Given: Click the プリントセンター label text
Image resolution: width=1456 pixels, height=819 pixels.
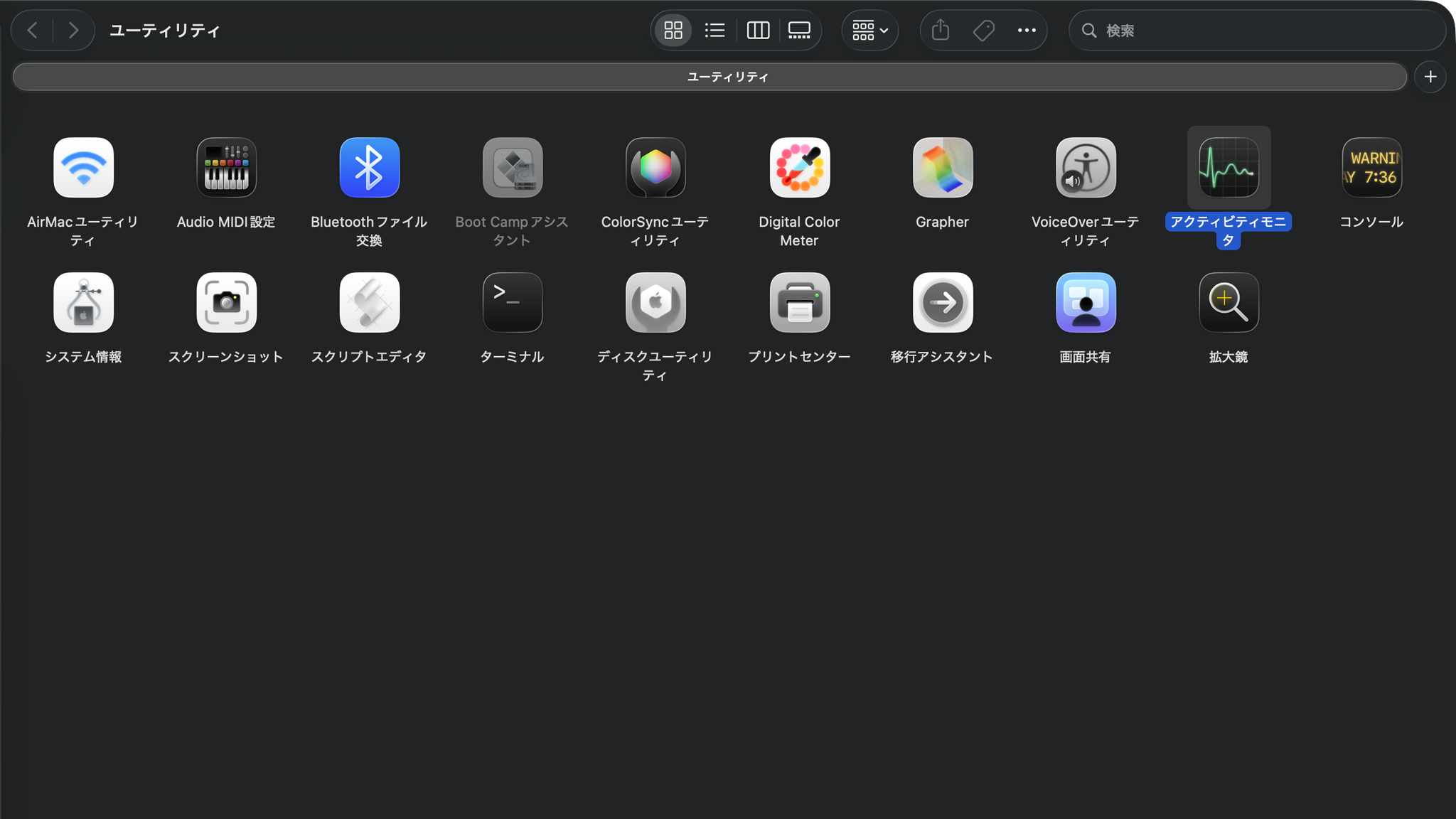Looking at the screenshot, I should point(799,357).
